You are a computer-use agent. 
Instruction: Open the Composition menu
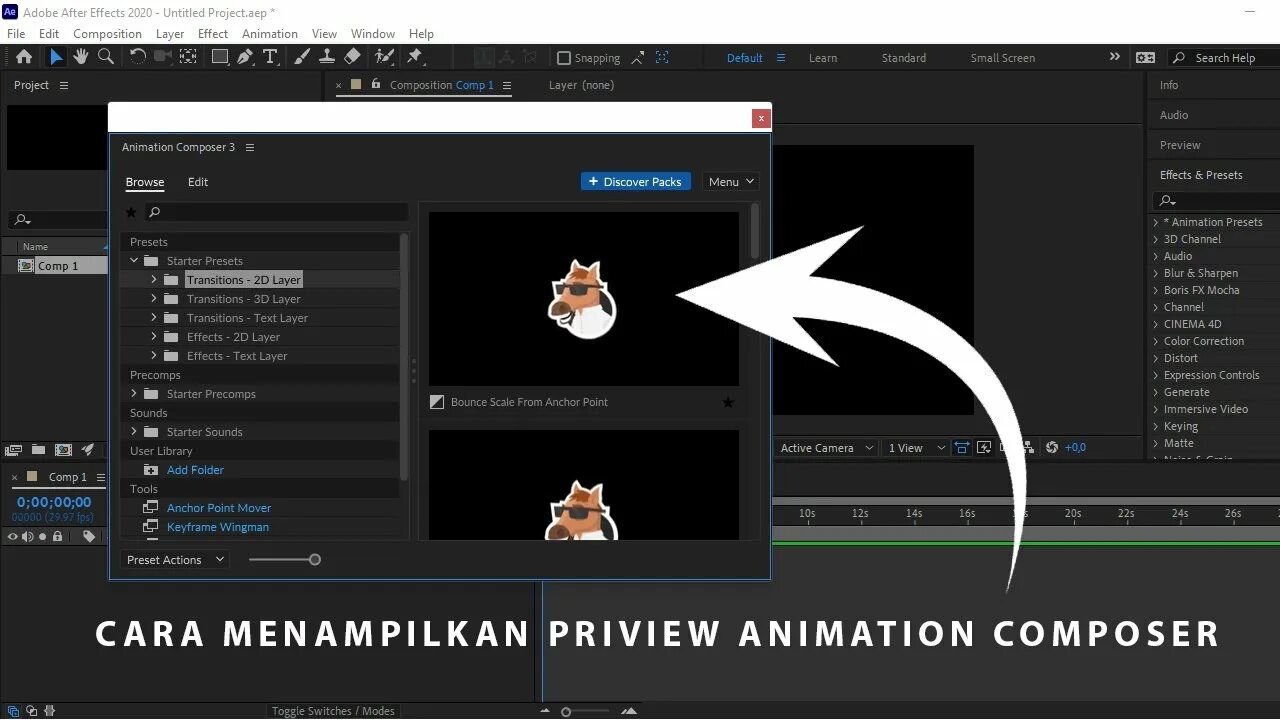pos(107,33)
